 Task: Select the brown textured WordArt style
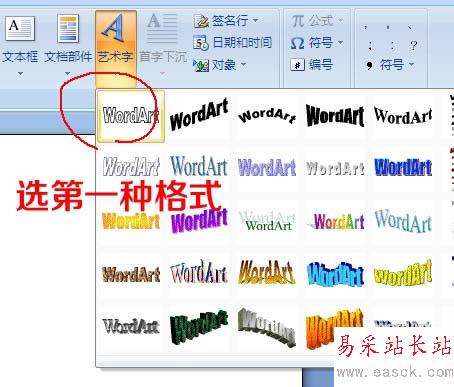point(131,274)
